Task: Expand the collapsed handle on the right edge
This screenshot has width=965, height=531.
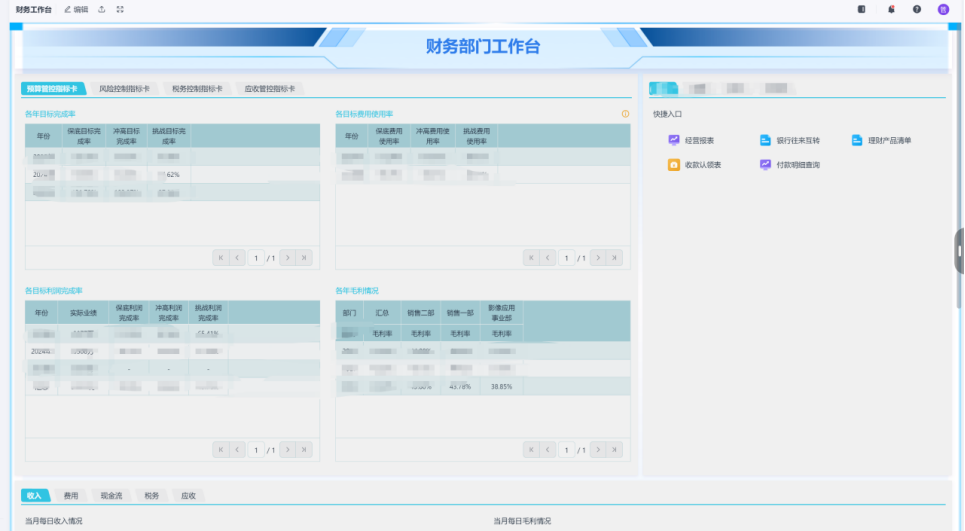Action: tap(959, 250)
